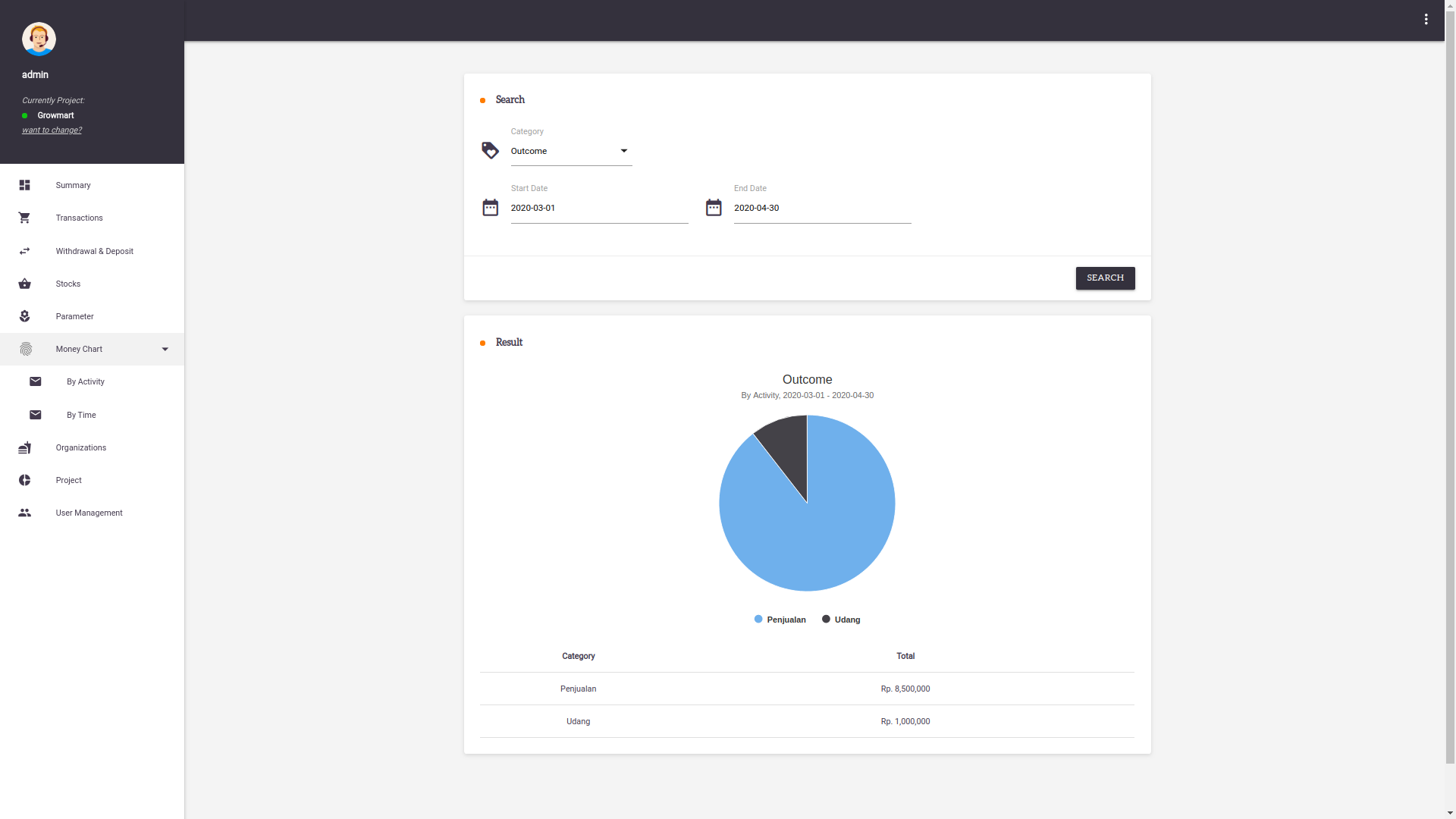Click the End Date input field
The width and height of the screenshot is (1456, 819).
tap(822, 209)
